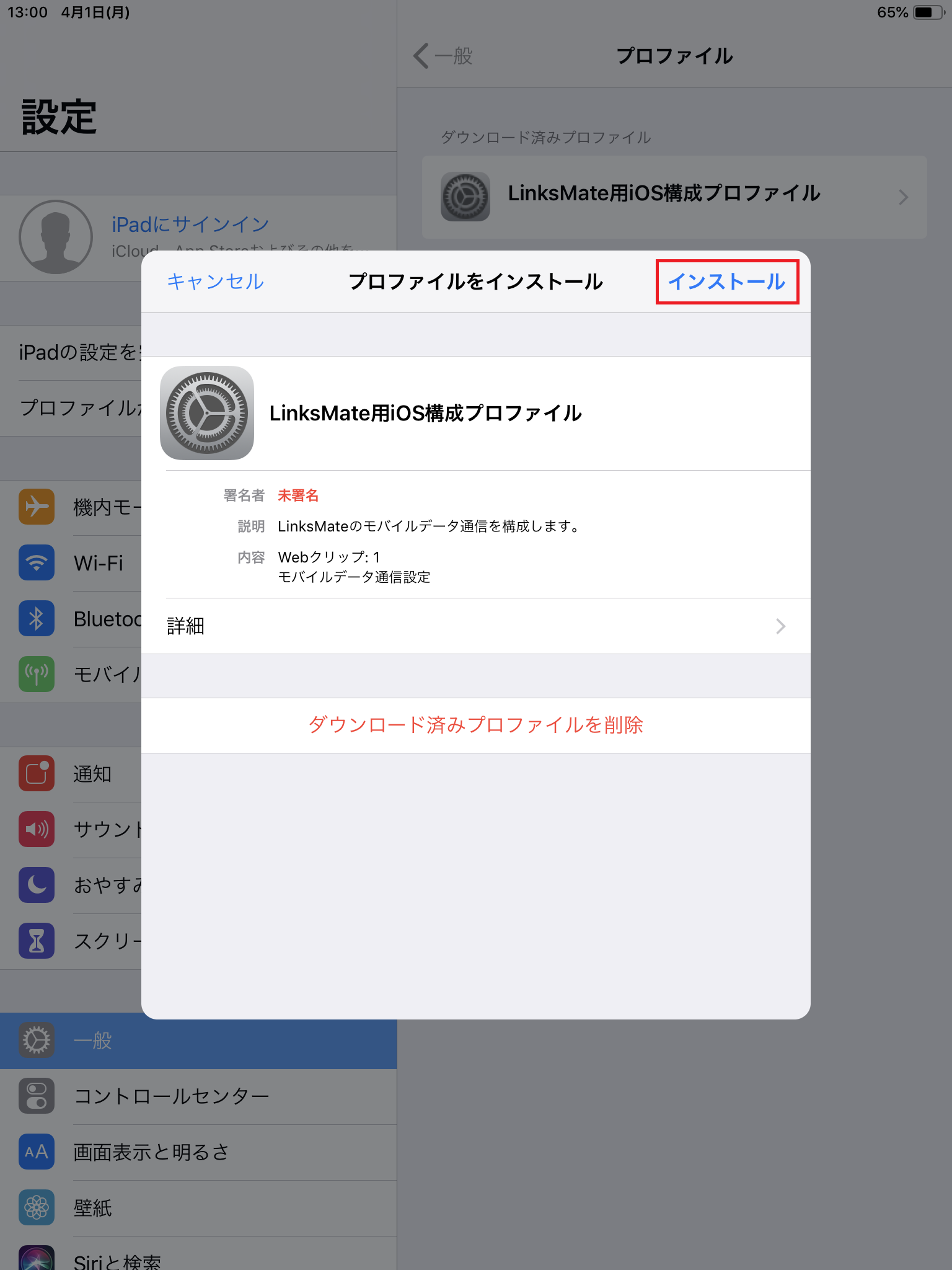Select Wi-Fi label in the sidebar
Viewport: 952px width, 1270px height.
point(99,563)
